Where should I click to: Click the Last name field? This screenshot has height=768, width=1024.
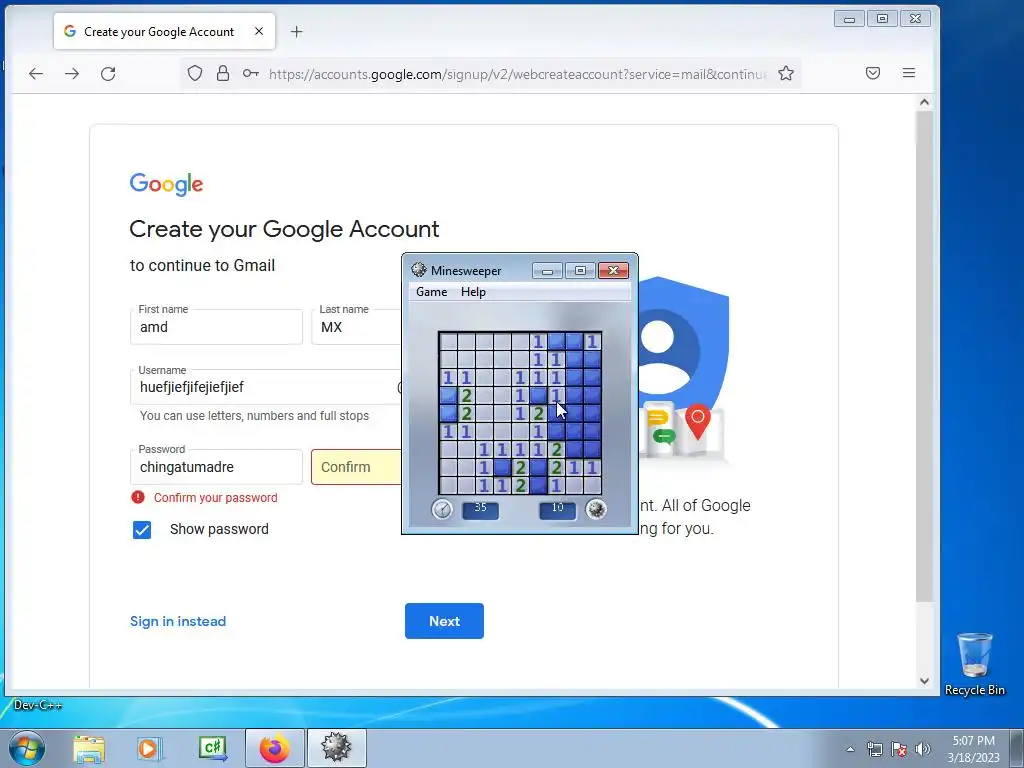357,327
